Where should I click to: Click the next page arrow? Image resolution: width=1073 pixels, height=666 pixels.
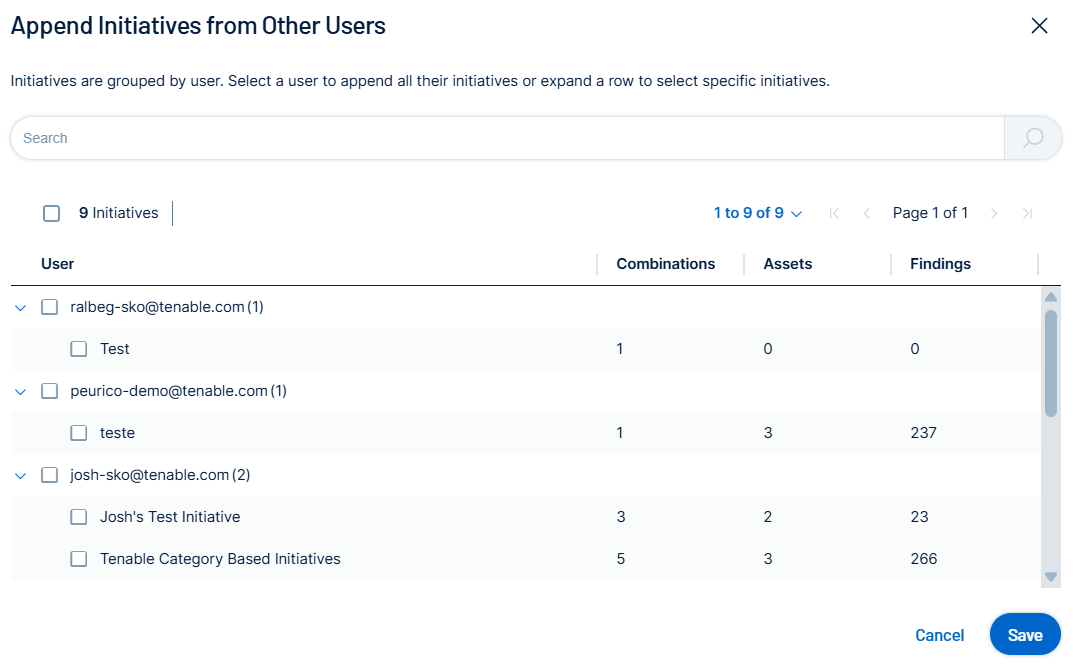[x=994, y=213]
